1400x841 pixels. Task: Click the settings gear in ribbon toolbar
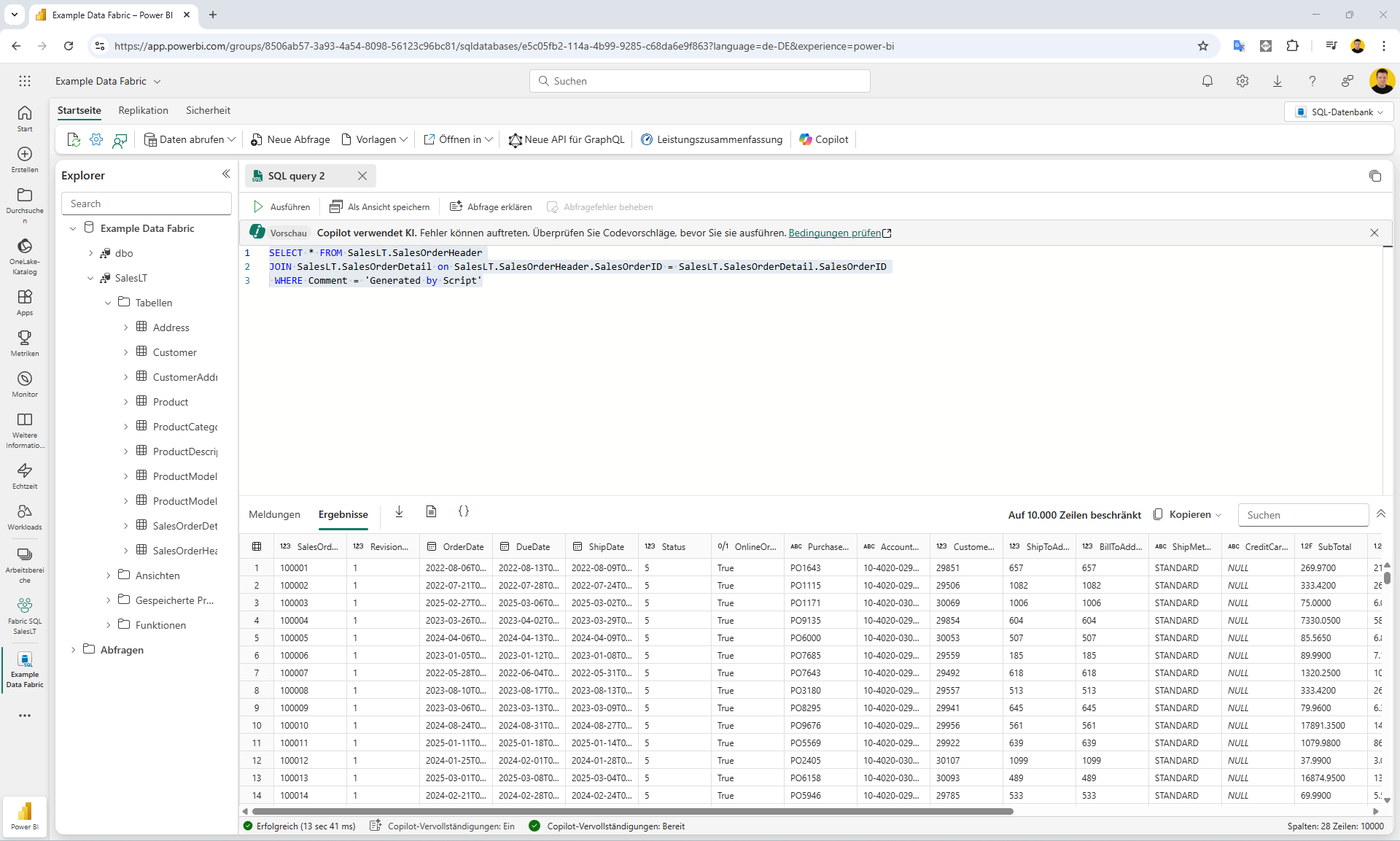pos(96,139)
